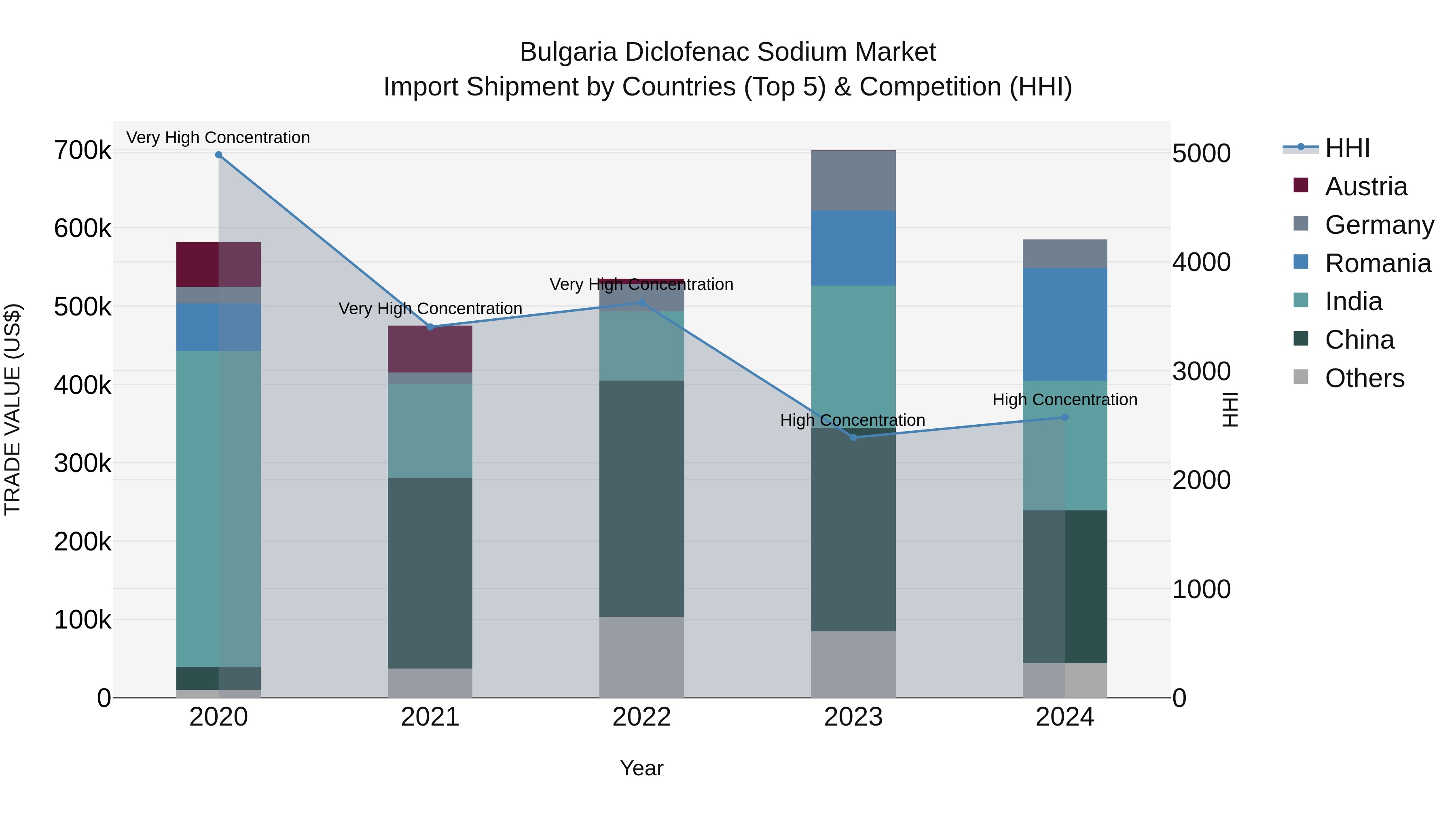Click the 2021 Austria bar segment
1456x819 pixels.
coord(430,349)
